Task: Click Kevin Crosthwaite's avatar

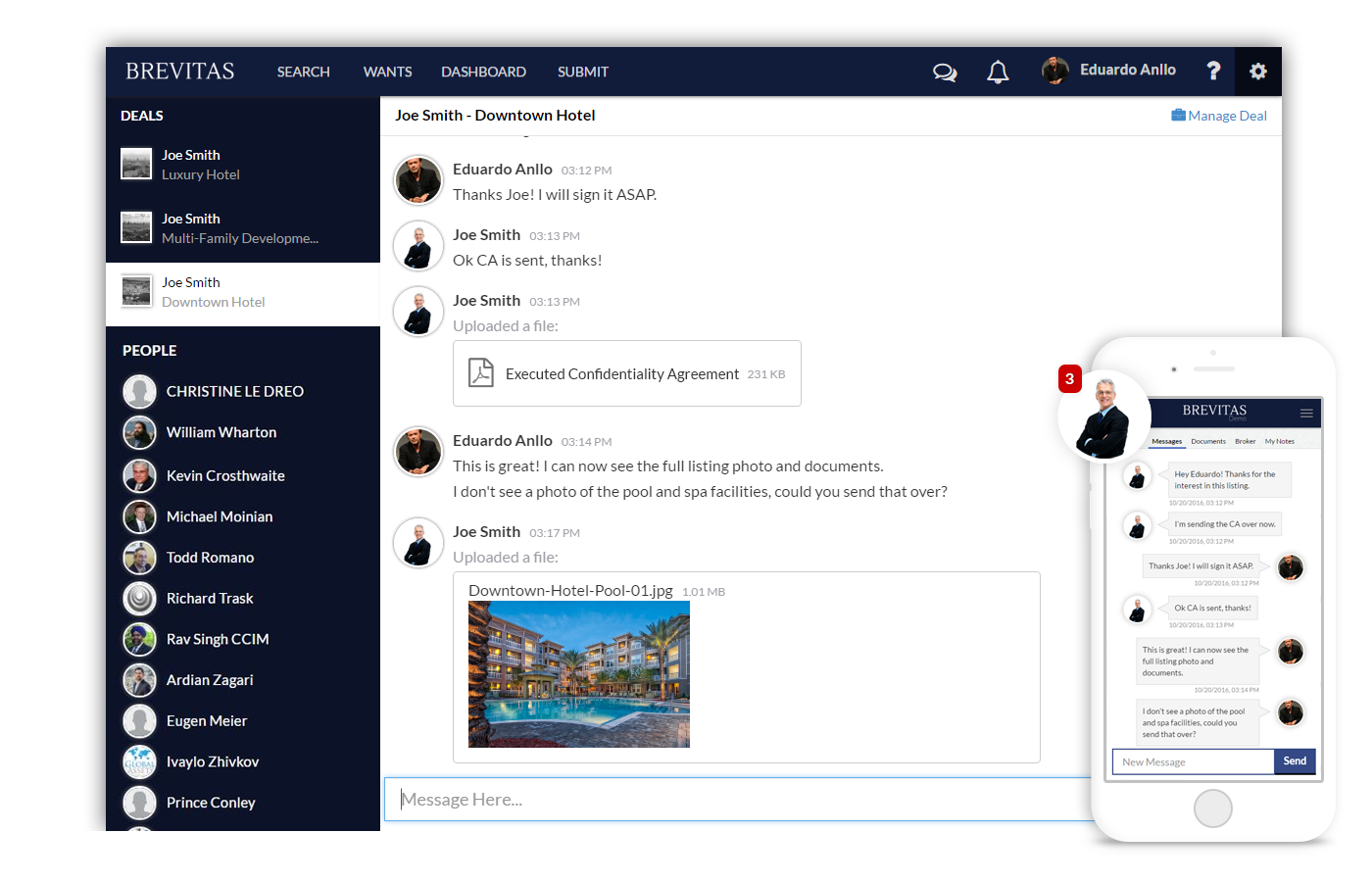Action: [x=140, y=475]
